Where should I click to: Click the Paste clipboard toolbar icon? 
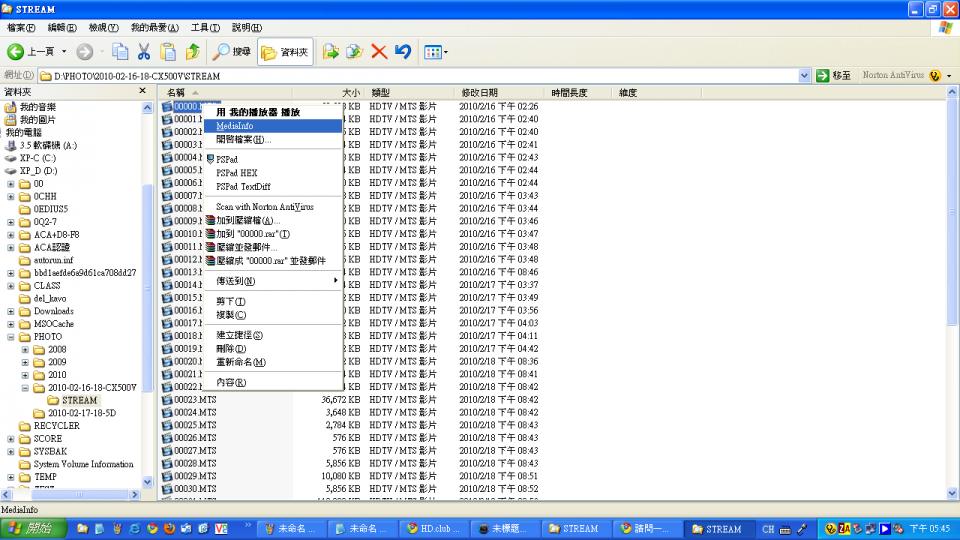pos(168,52)
